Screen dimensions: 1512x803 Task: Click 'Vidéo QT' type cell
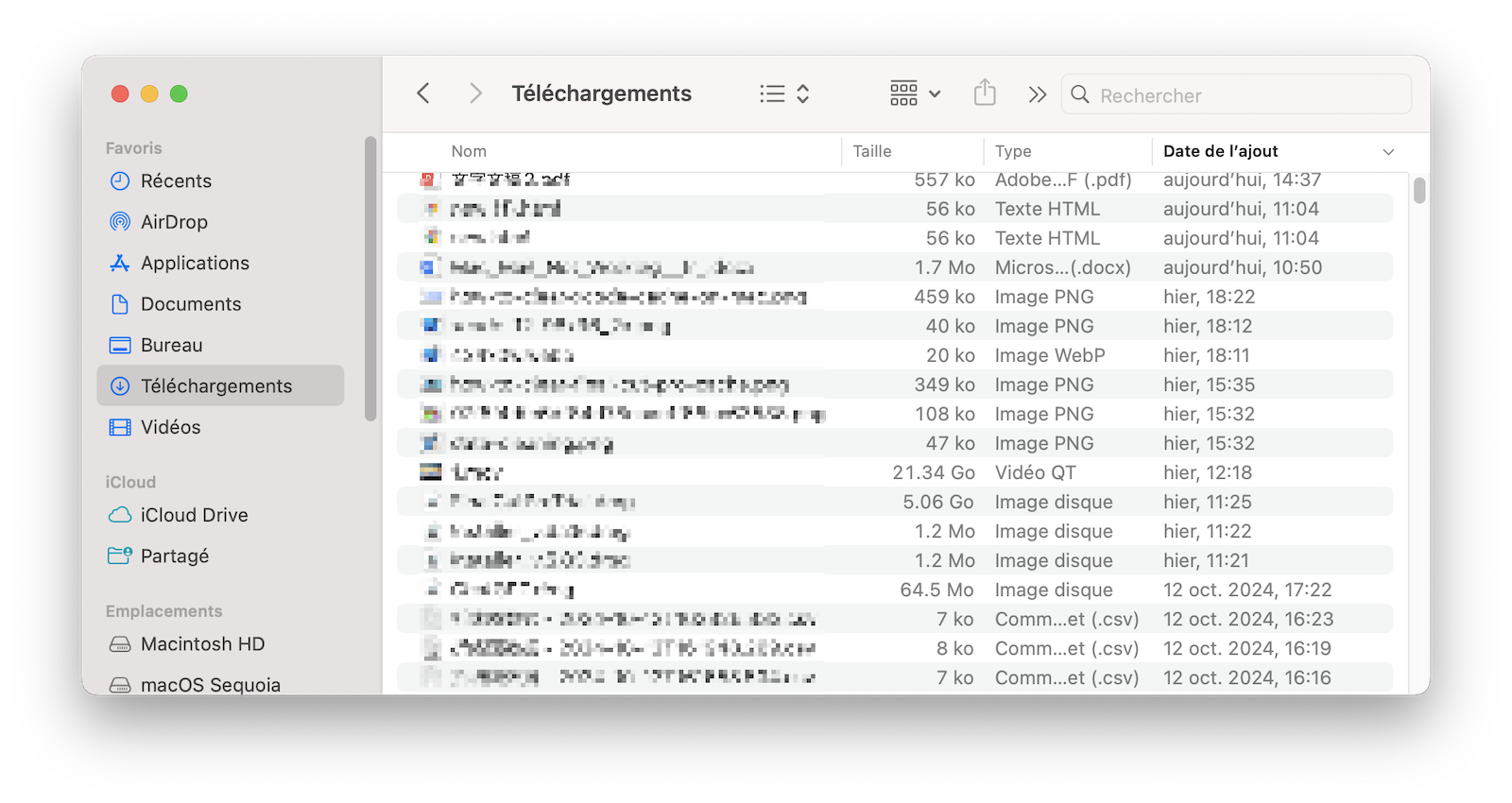(x=1035, y=472)
